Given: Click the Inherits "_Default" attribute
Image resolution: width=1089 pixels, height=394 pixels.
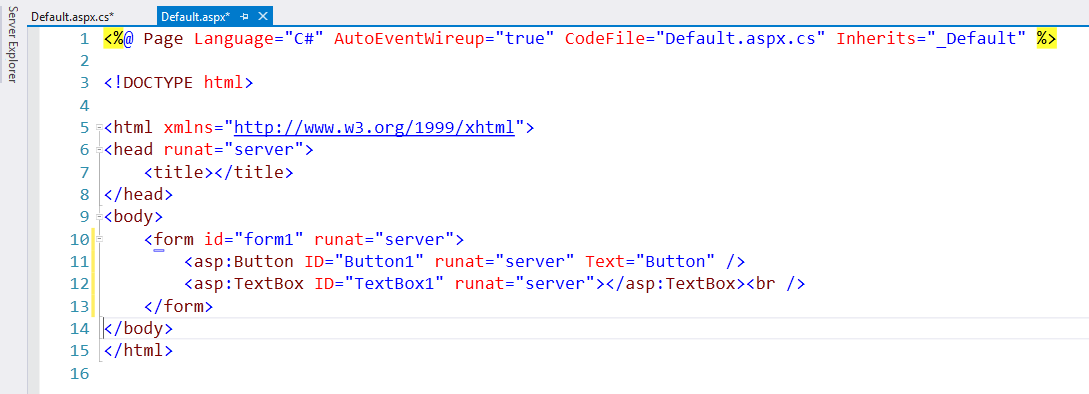Looking at the screenshot, I should (x=931, y=39).
